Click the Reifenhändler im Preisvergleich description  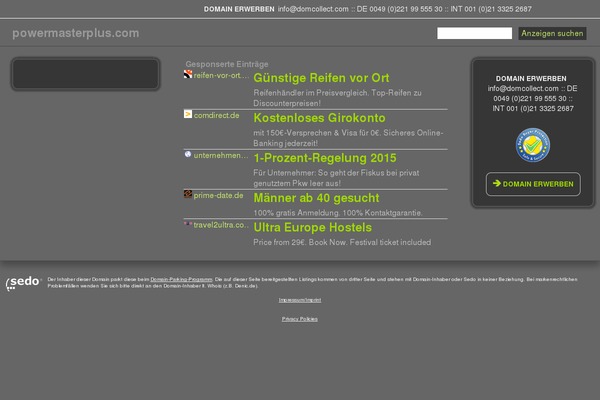338,98
